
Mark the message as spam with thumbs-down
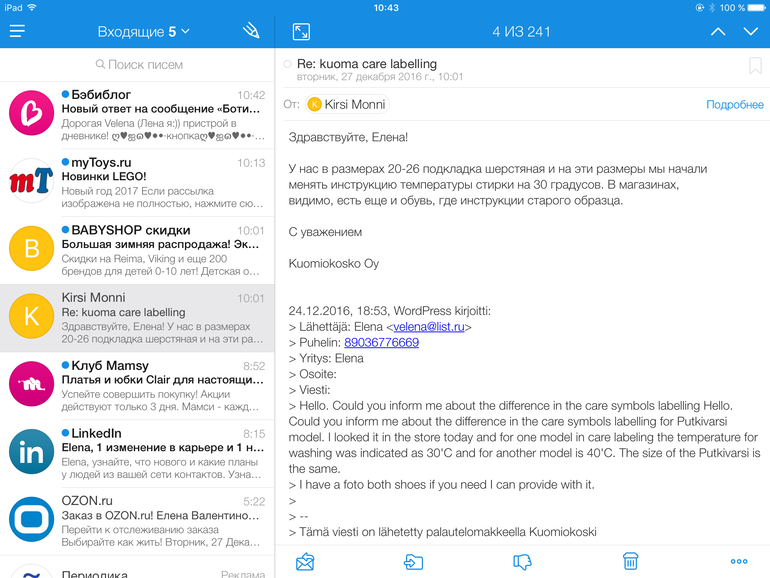pos(522,562)
